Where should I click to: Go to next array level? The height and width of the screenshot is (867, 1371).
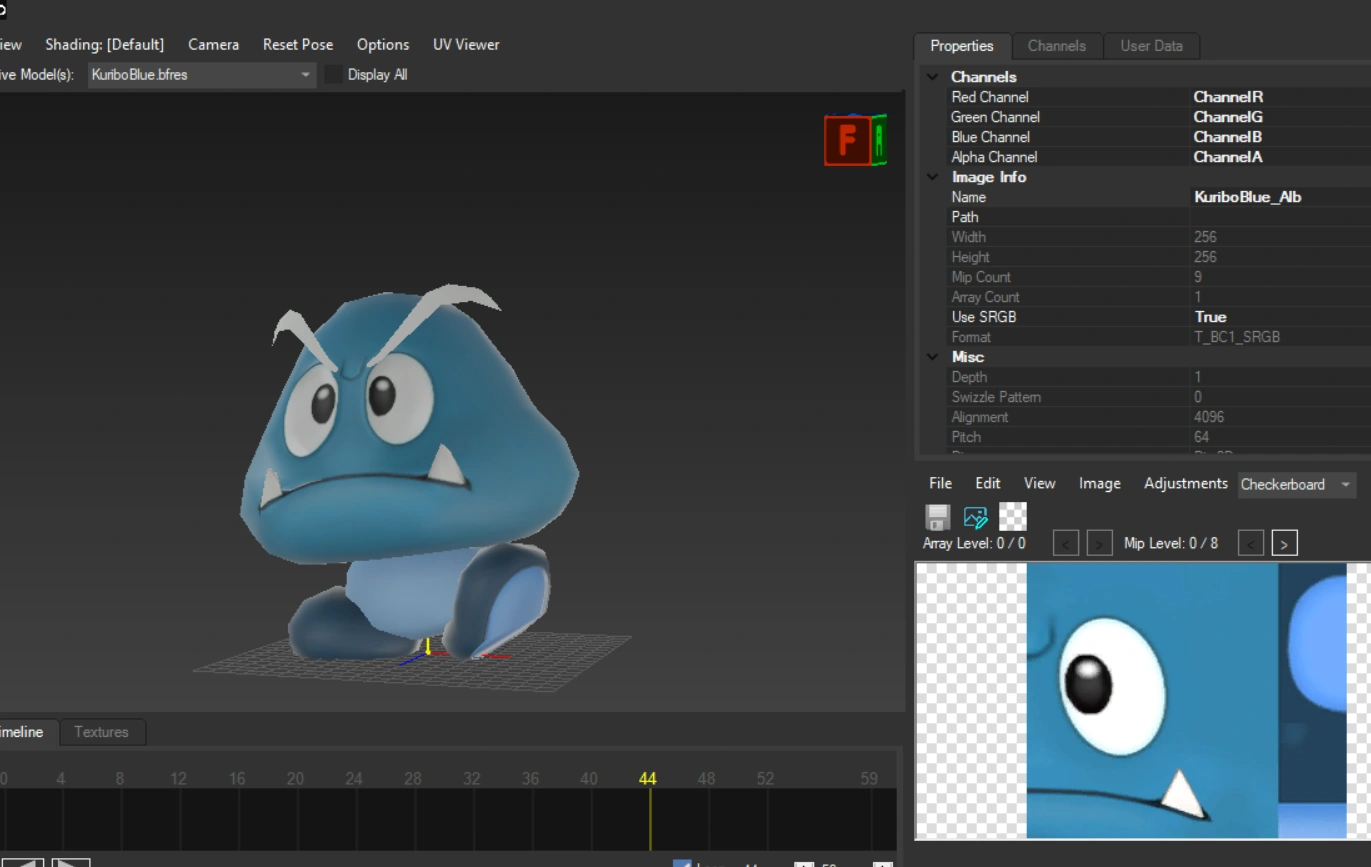point(1099,543)
